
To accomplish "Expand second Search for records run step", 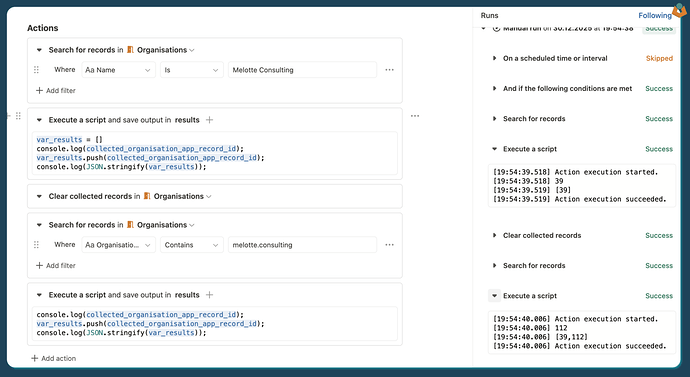I will click(x=494, y=266).
